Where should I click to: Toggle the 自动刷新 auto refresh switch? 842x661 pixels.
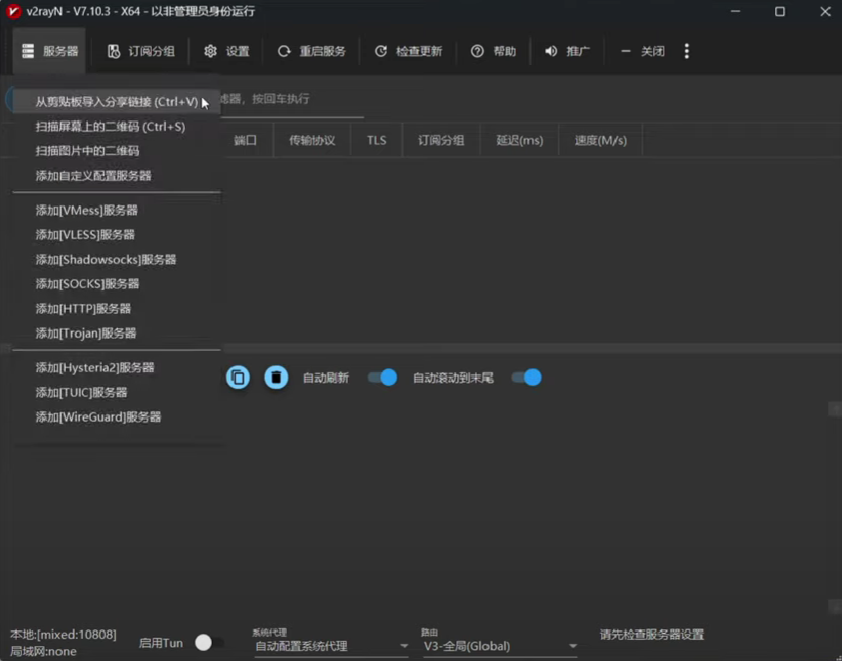382,377
